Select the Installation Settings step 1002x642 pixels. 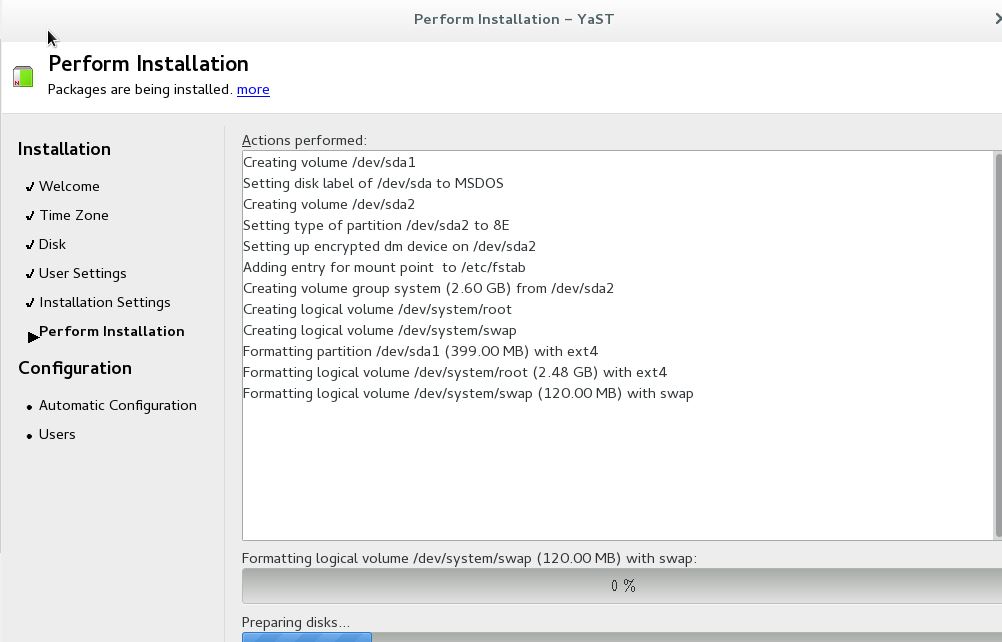coord(105,302)
